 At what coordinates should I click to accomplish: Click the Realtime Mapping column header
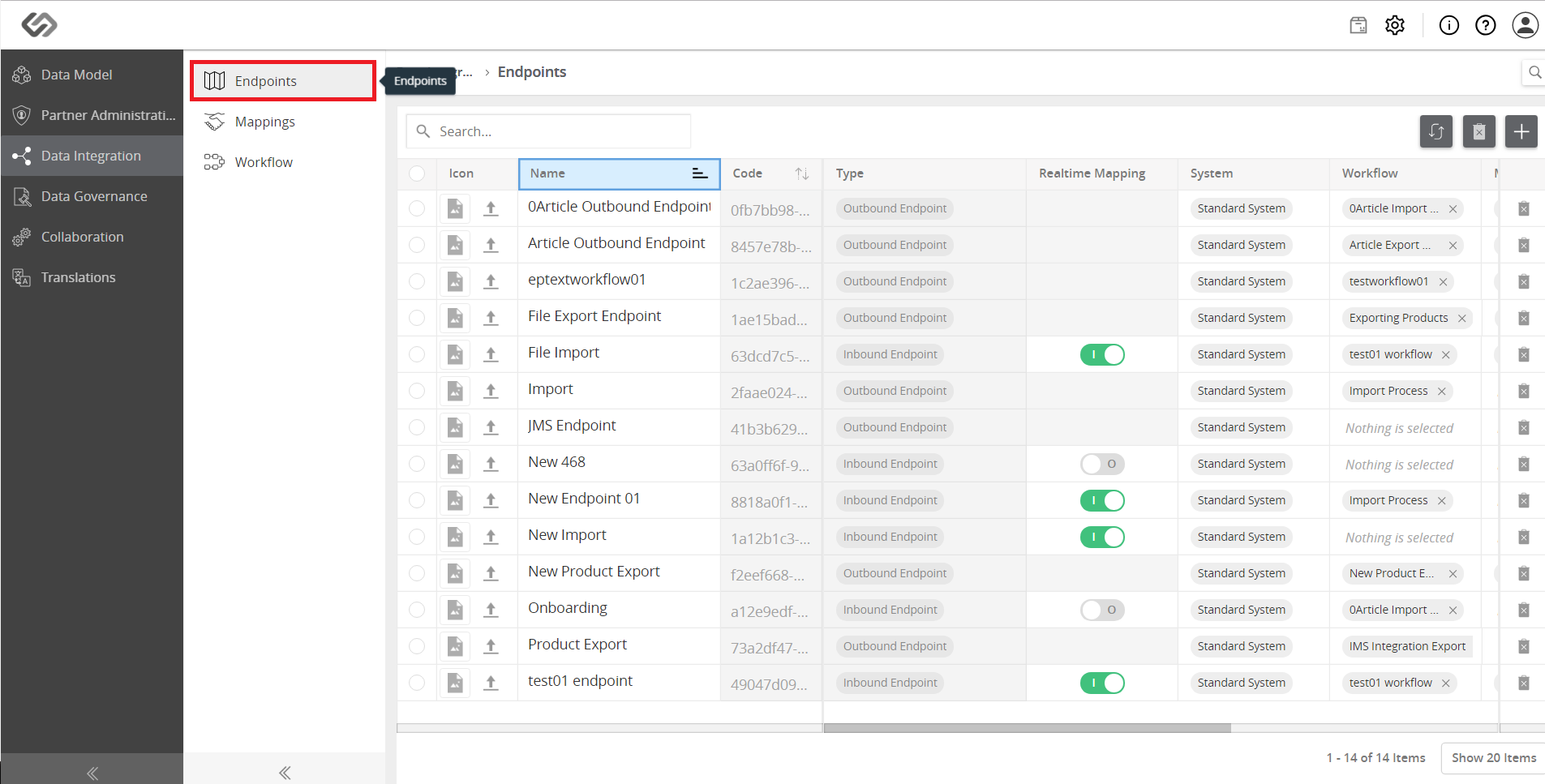tap(1101, 174)
